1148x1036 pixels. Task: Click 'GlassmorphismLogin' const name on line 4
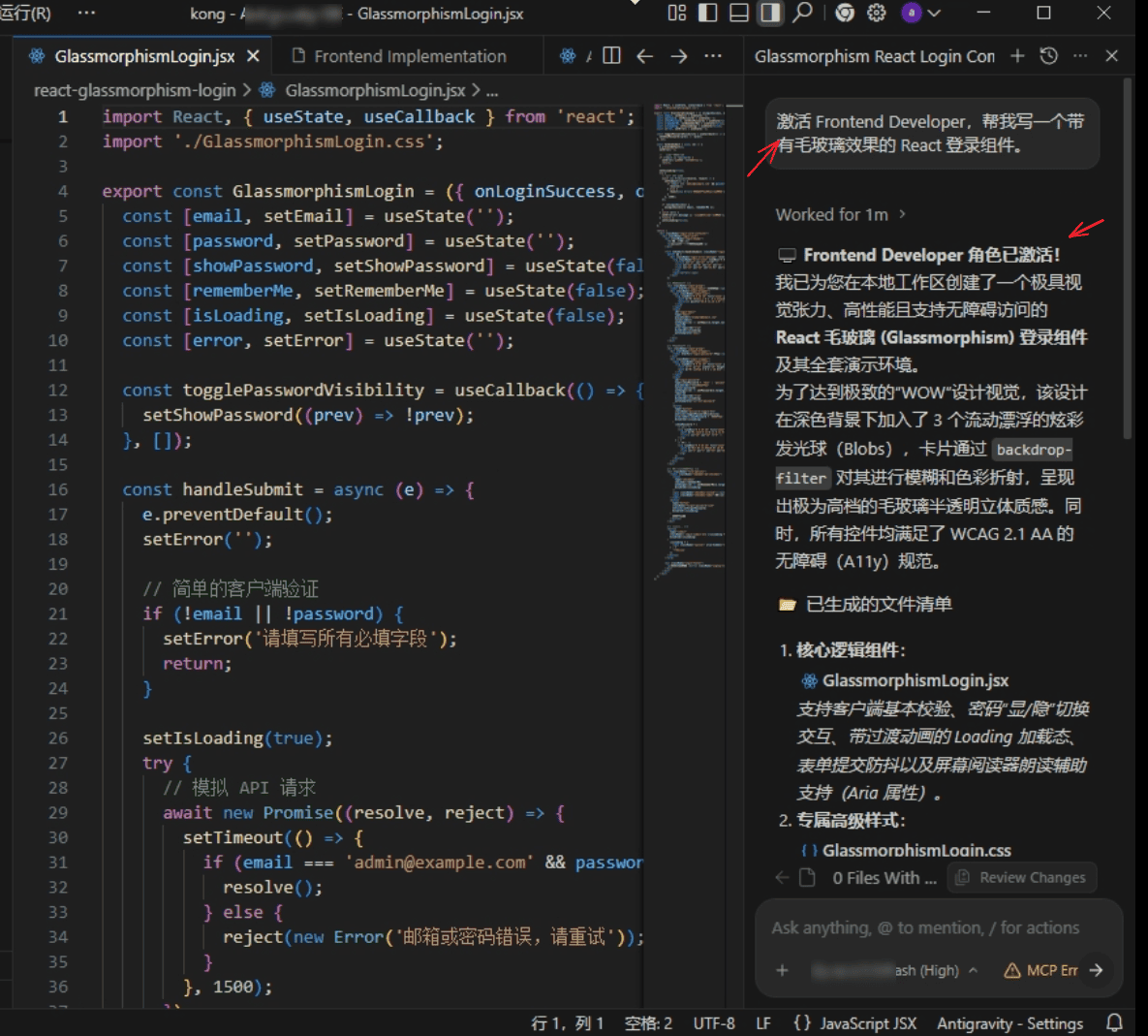pos(323,191)
